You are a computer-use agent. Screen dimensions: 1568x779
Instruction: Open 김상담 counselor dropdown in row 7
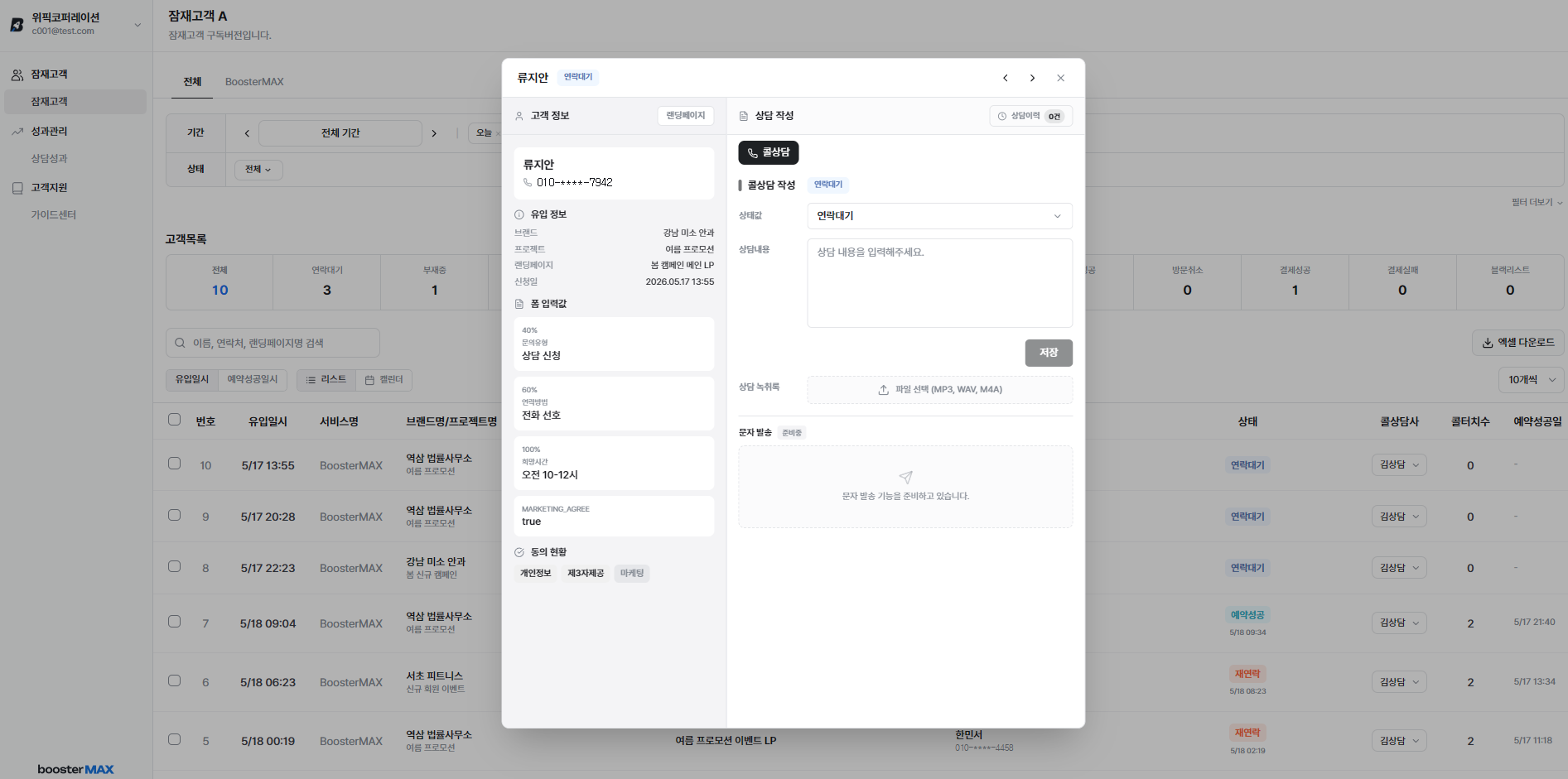click(x=1399, y=623)
